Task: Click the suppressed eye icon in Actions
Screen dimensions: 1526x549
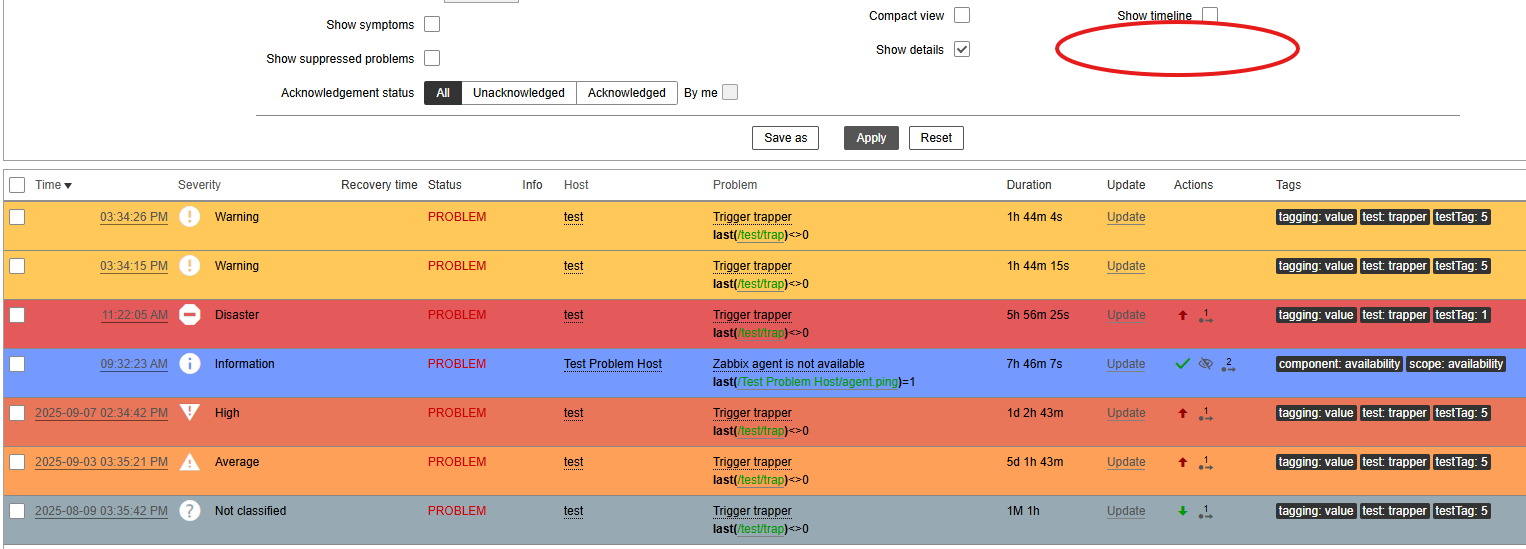Action: click(x=1205, y=364)
